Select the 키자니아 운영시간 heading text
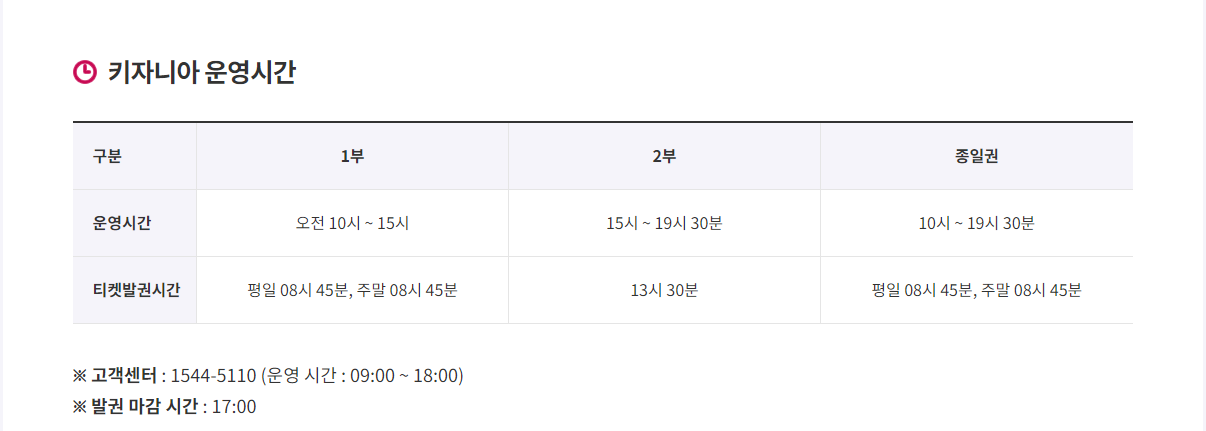 point(201,72)
